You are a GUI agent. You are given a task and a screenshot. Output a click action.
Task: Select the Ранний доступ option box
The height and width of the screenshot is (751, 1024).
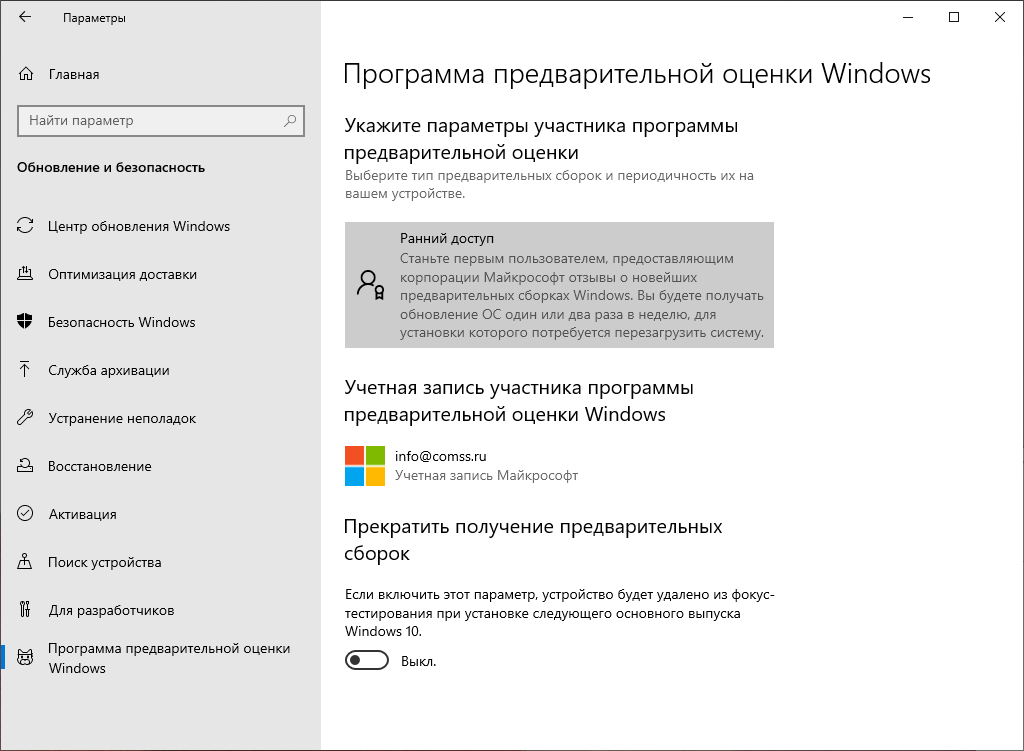(559, 285)
